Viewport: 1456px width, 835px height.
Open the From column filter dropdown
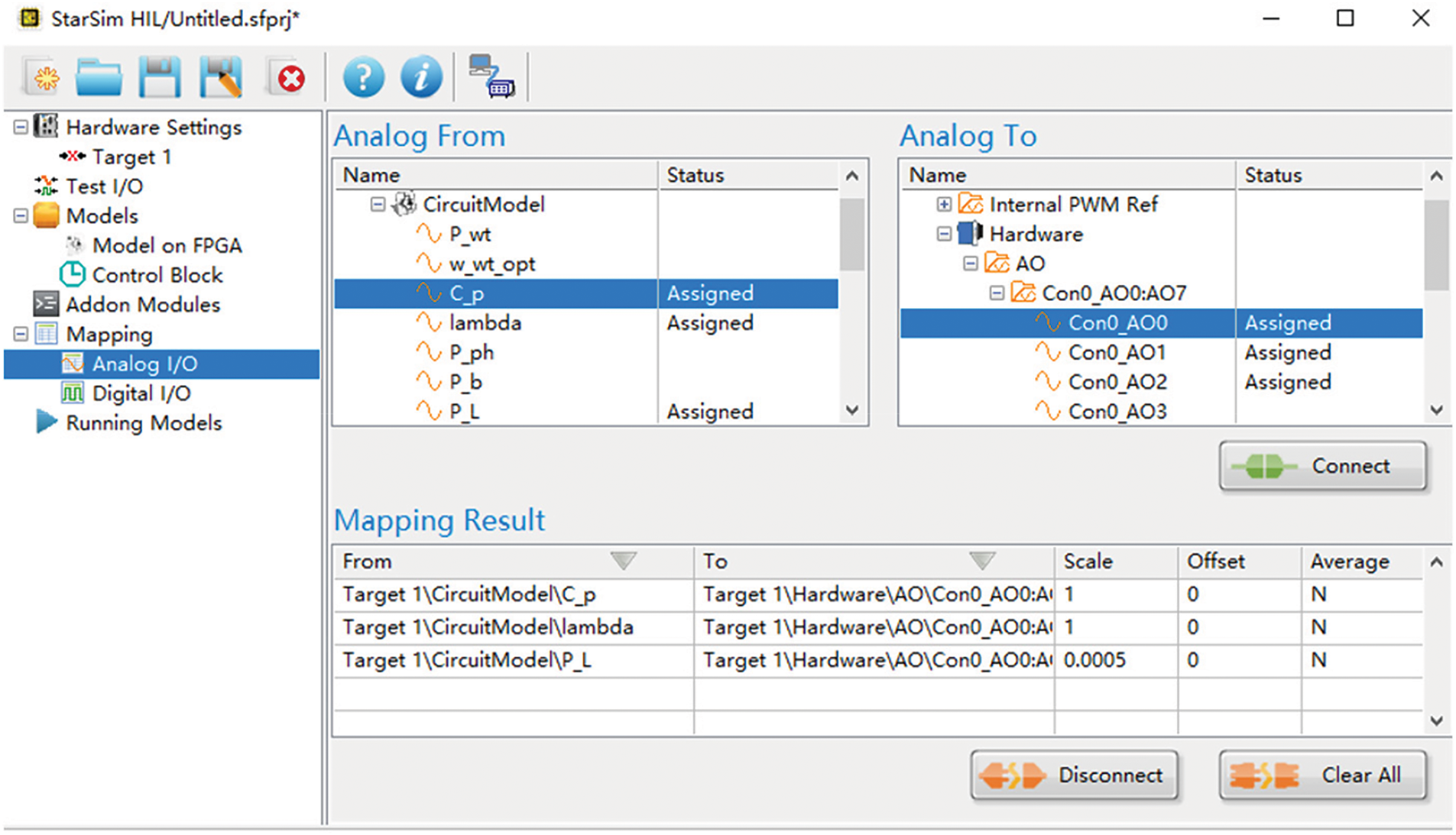click(x=624, y=562)
